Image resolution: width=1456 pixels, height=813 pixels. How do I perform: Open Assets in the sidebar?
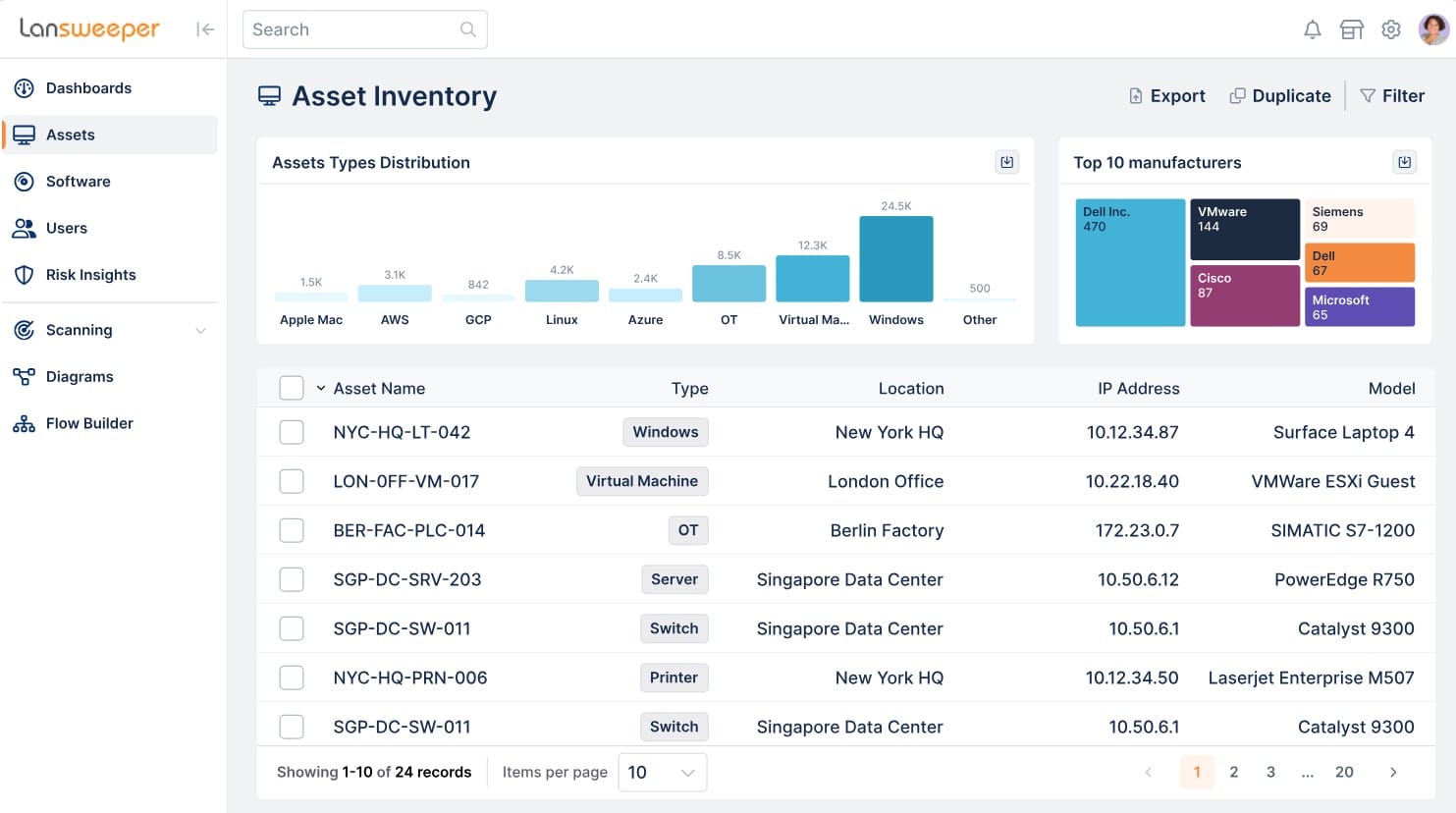coord(110,135)
